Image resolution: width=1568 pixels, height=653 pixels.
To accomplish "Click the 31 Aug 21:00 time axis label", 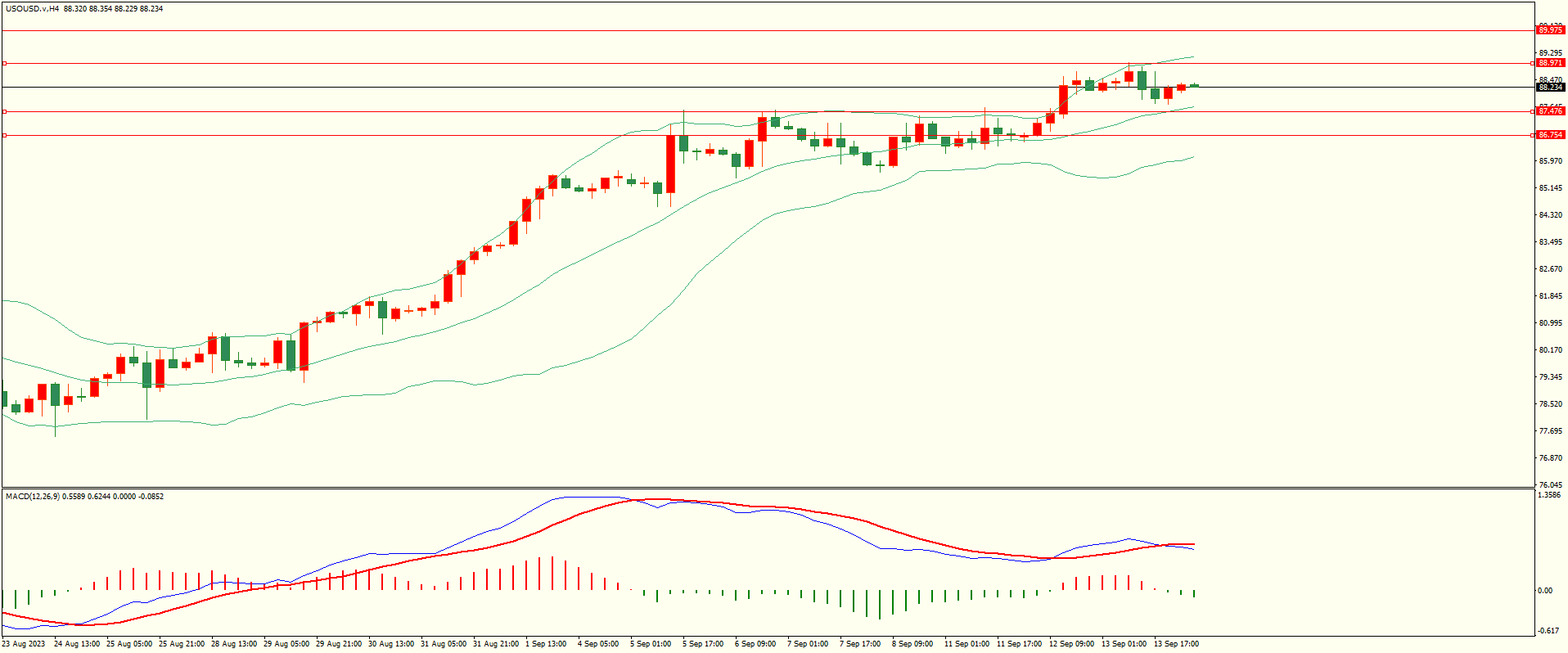I will (x=496, y=644).
